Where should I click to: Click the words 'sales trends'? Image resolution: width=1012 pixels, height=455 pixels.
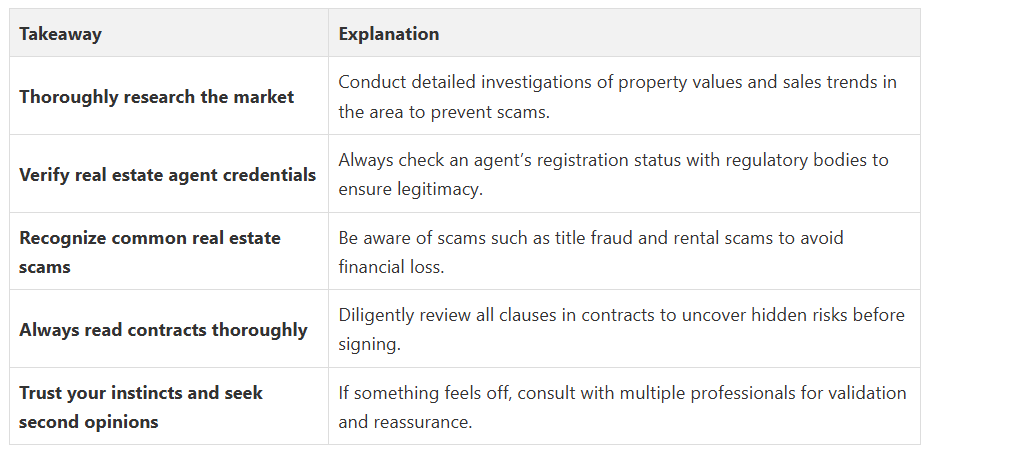[x=830, y=82]
